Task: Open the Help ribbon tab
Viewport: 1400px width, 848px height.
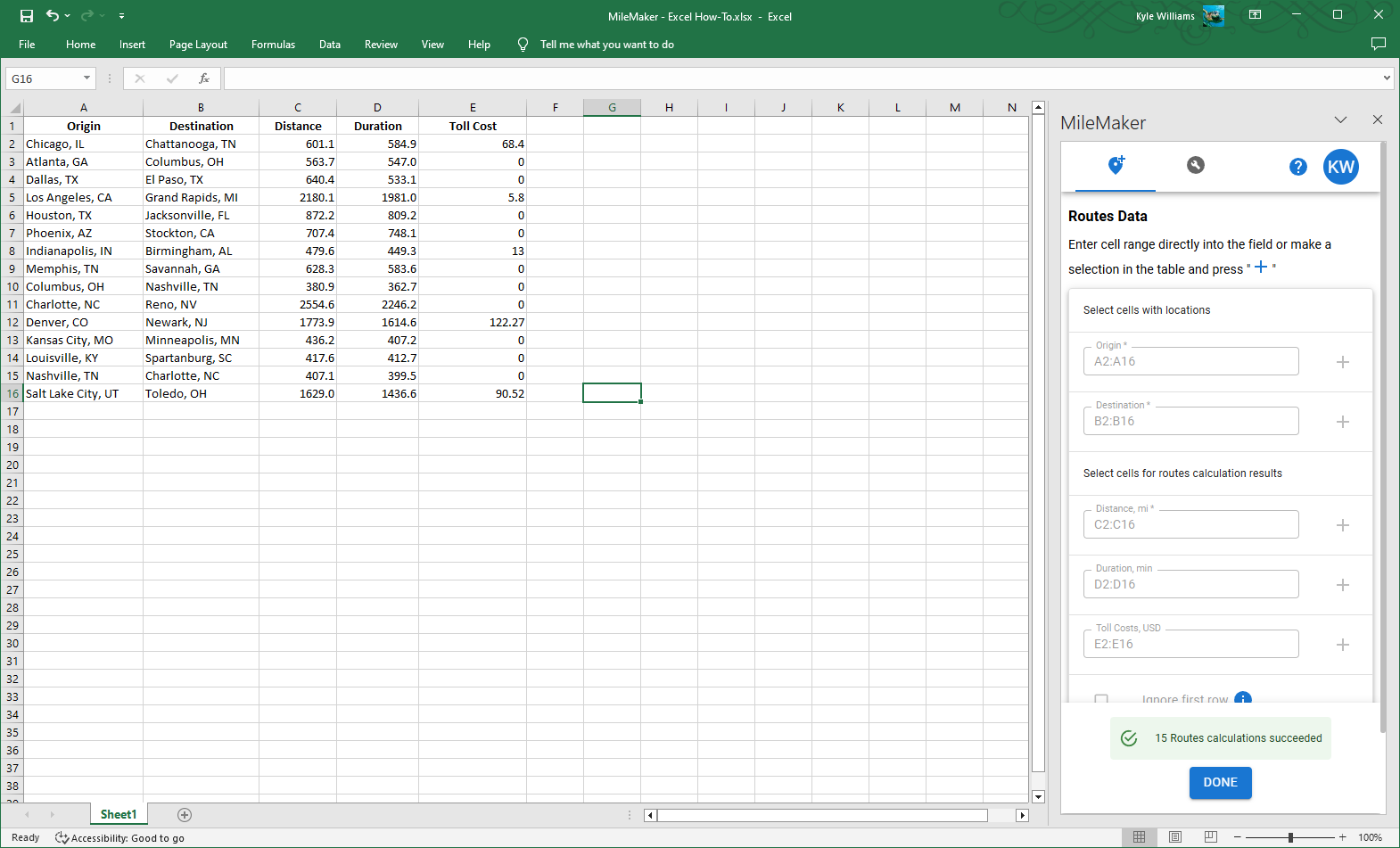Action: [x=479, y=45]
